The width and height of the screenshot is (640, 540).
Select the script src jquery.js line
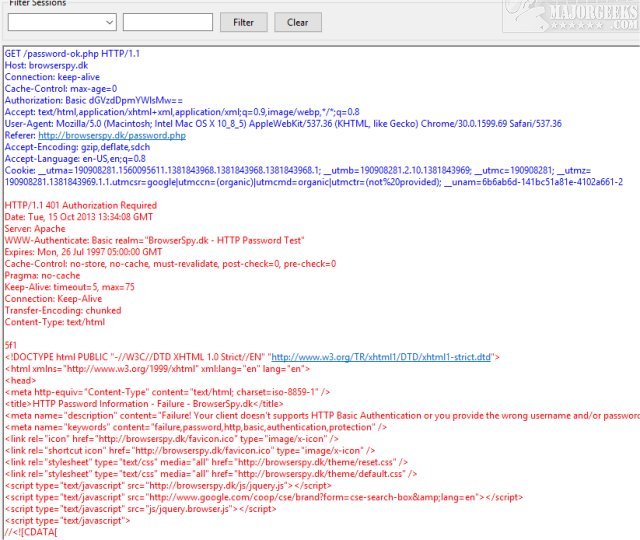pos(168,486)
